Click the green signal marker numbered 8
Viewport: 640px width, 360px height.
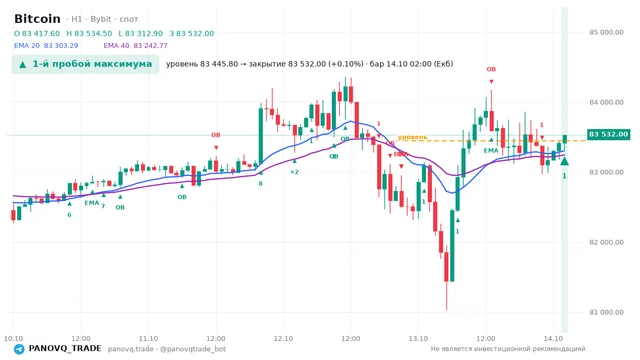[x=260, y=179]
